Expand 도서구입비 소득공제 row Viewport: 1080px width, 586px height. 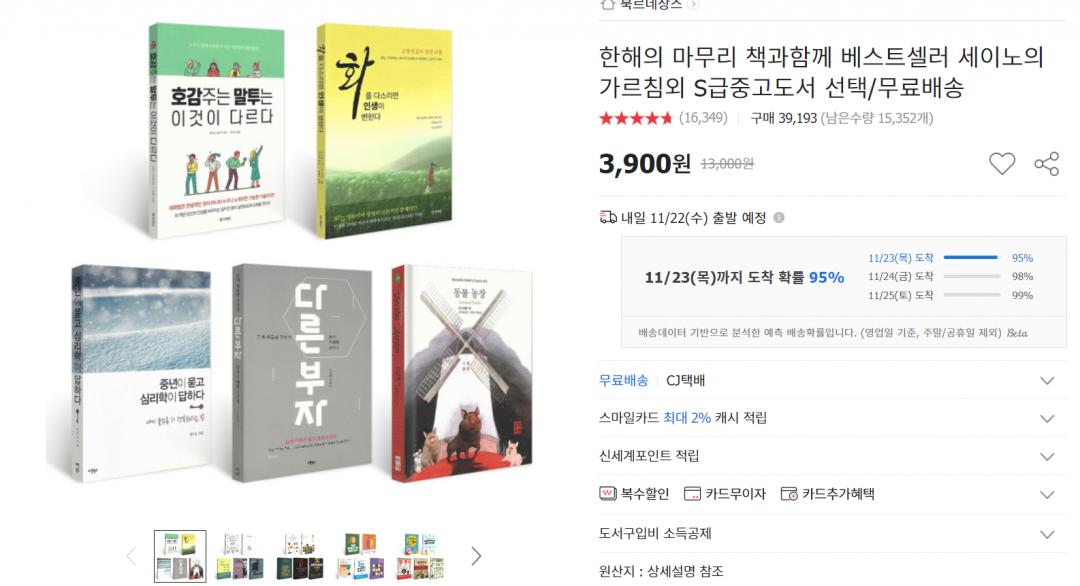point(833,534)
